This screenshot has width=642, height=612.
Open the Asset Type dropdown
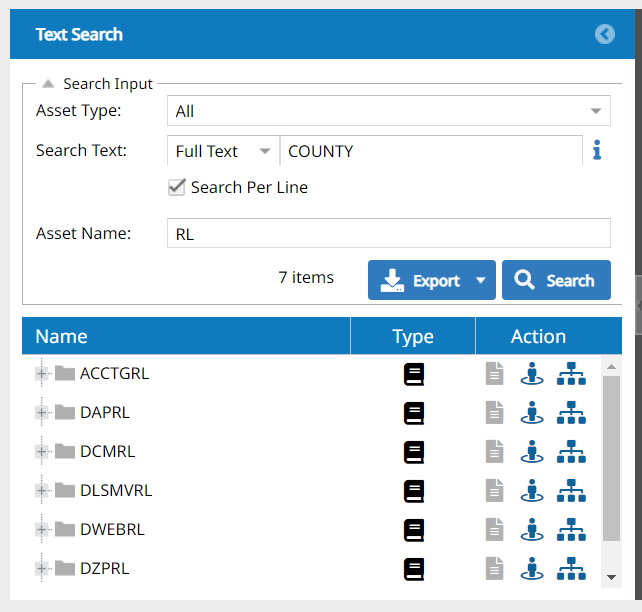pos(389,111)
